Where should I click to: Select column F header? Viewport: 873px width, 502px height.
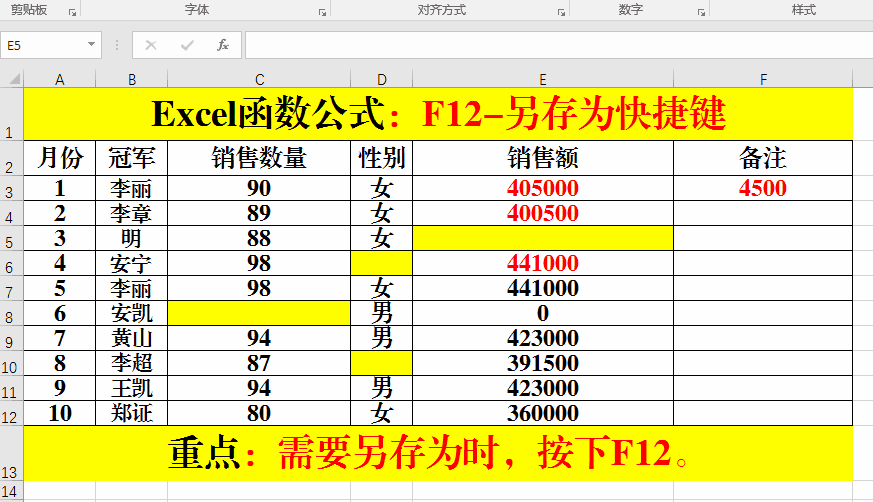pyautogui.click(x=763, y=80)
